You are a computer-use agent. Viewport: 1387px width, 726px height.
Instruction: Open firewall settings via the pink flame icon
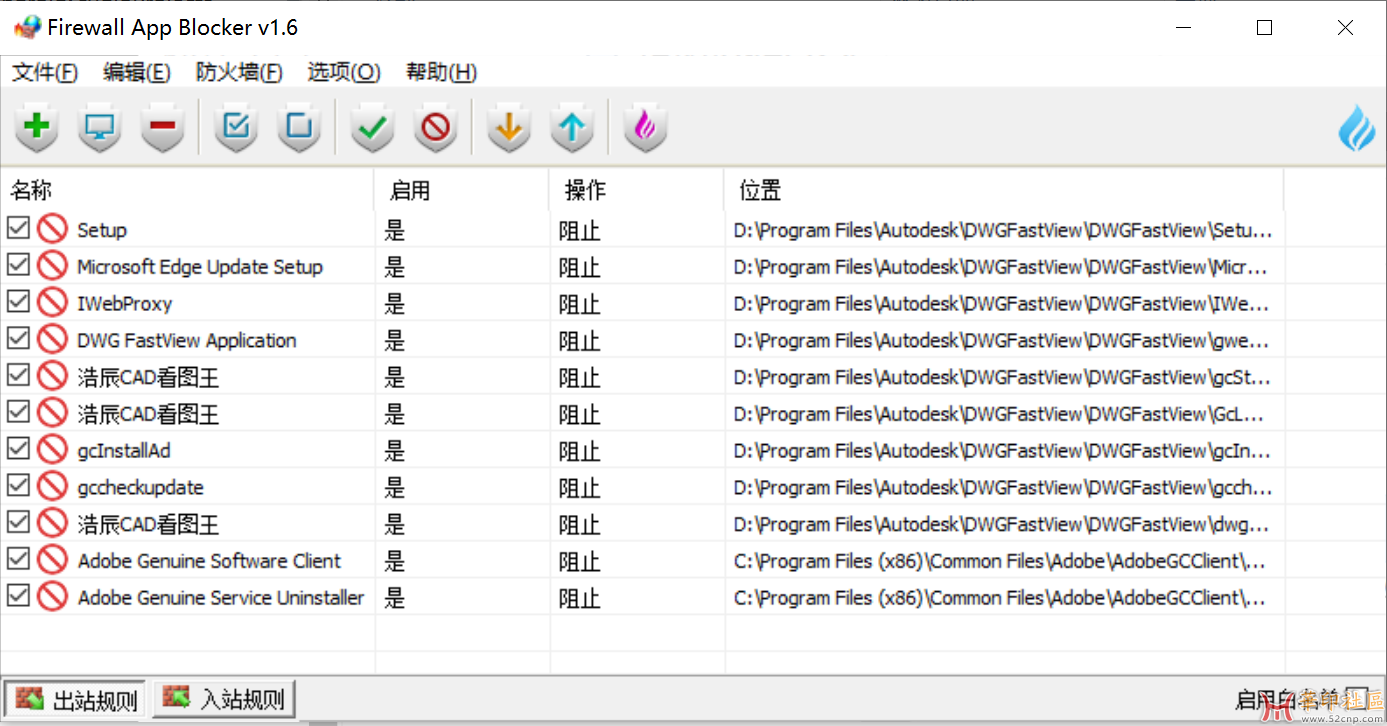tap(645, 127)
